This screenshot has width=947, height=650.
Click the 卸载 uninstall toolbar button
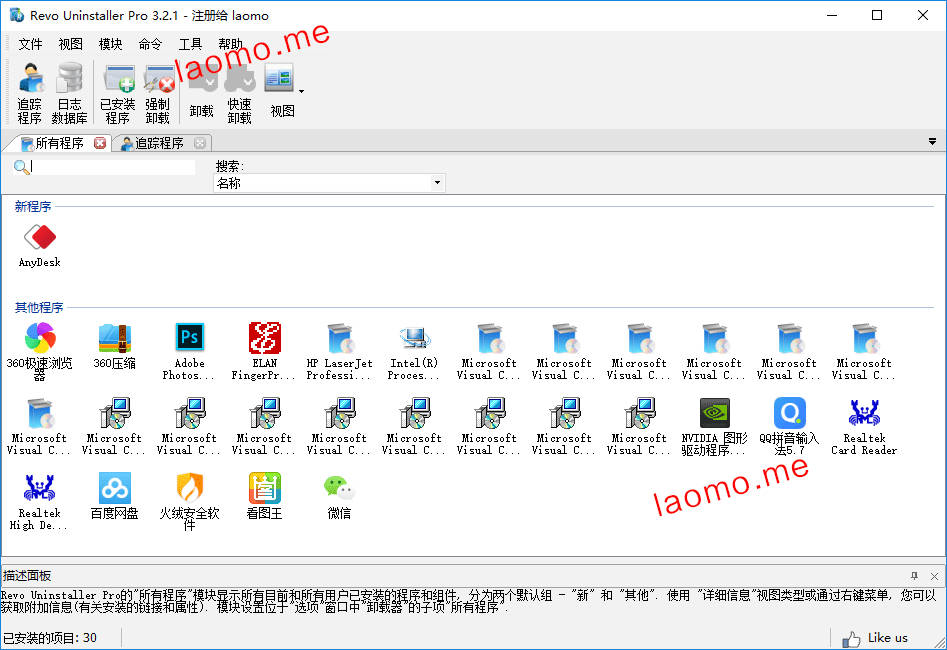202,93
